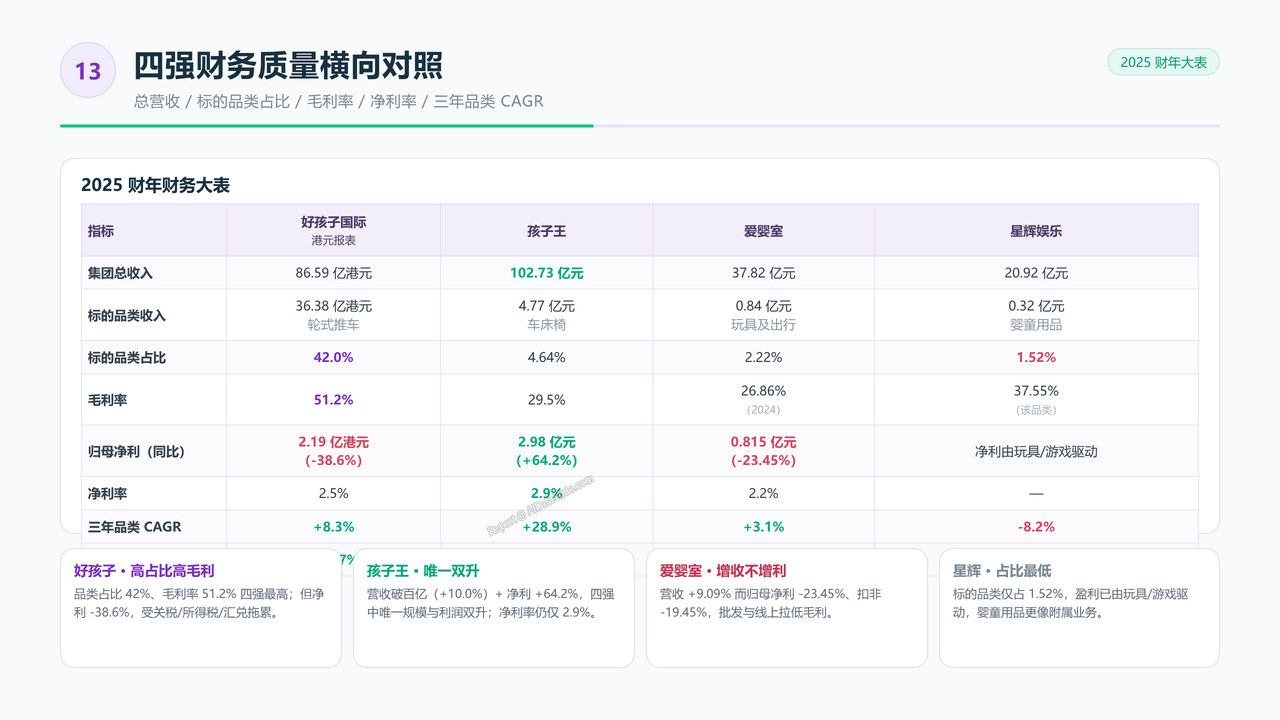
Task: Click the slide number badge 13
Action: tap(88, 70)
